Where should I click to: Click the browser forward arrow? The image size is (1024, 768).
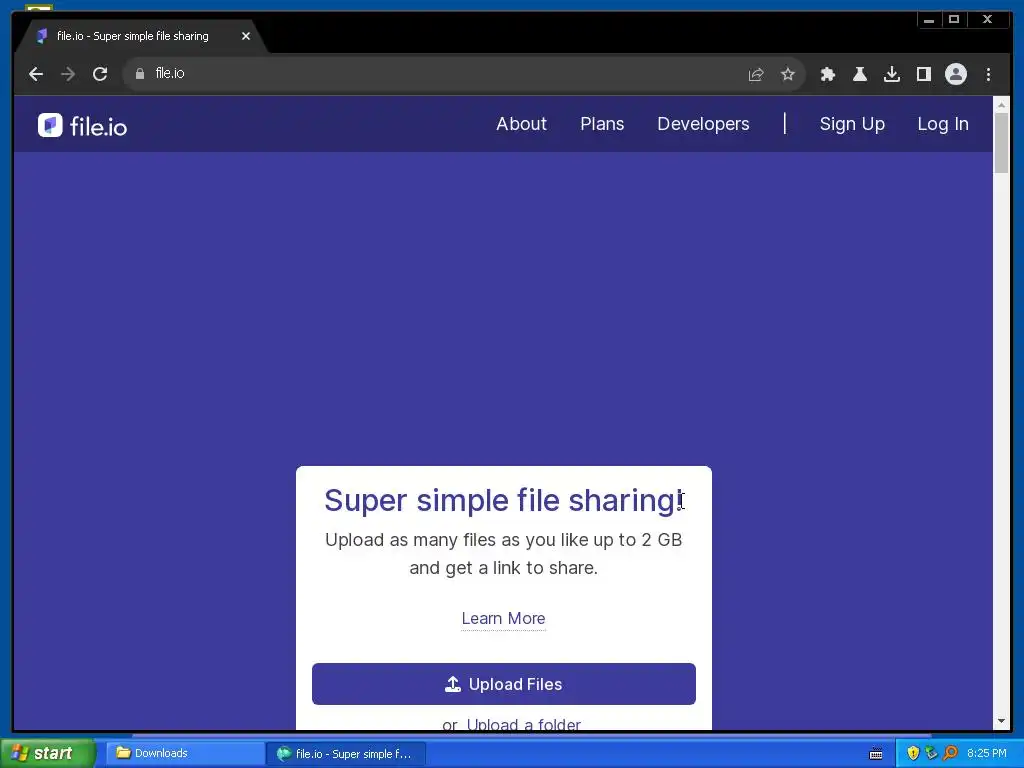68,74
